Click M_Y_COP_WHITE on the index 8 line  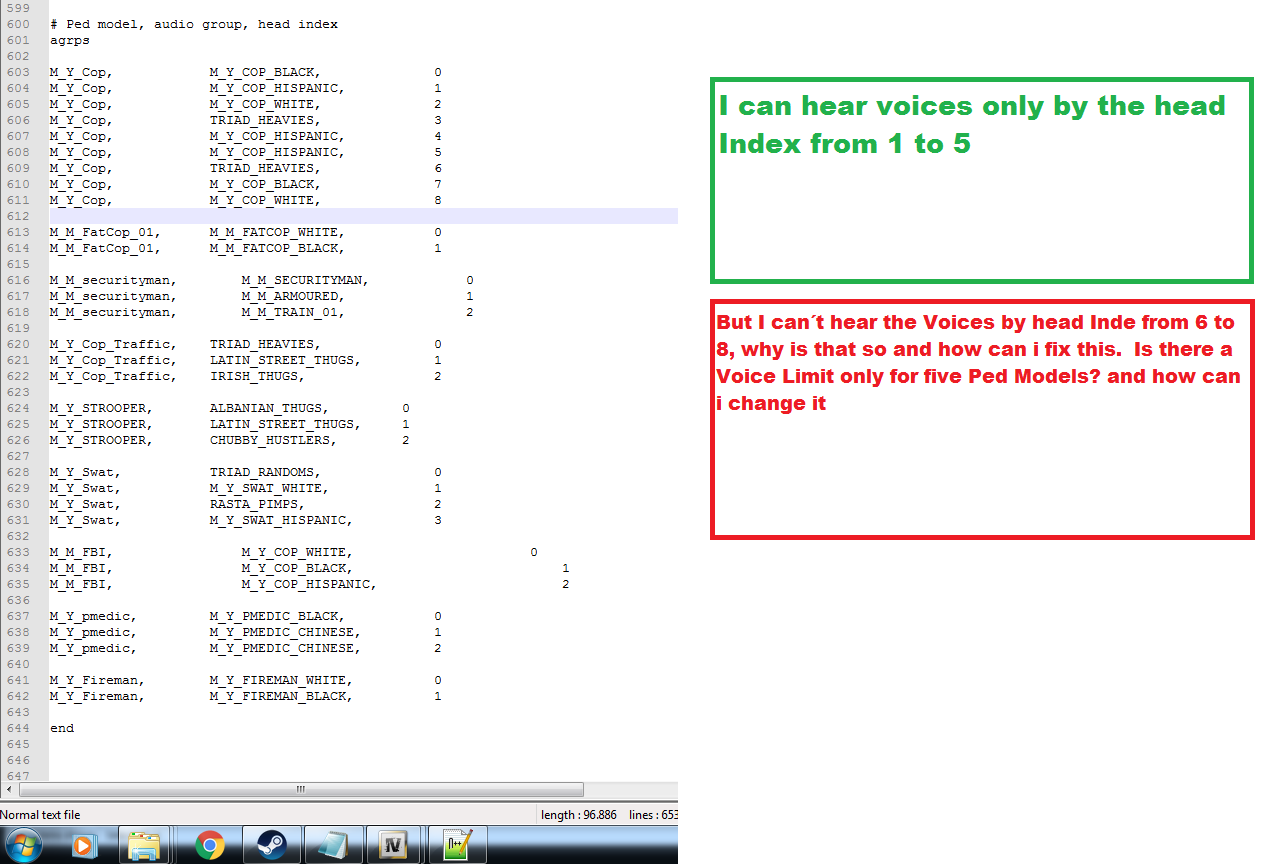pos(266,200)
